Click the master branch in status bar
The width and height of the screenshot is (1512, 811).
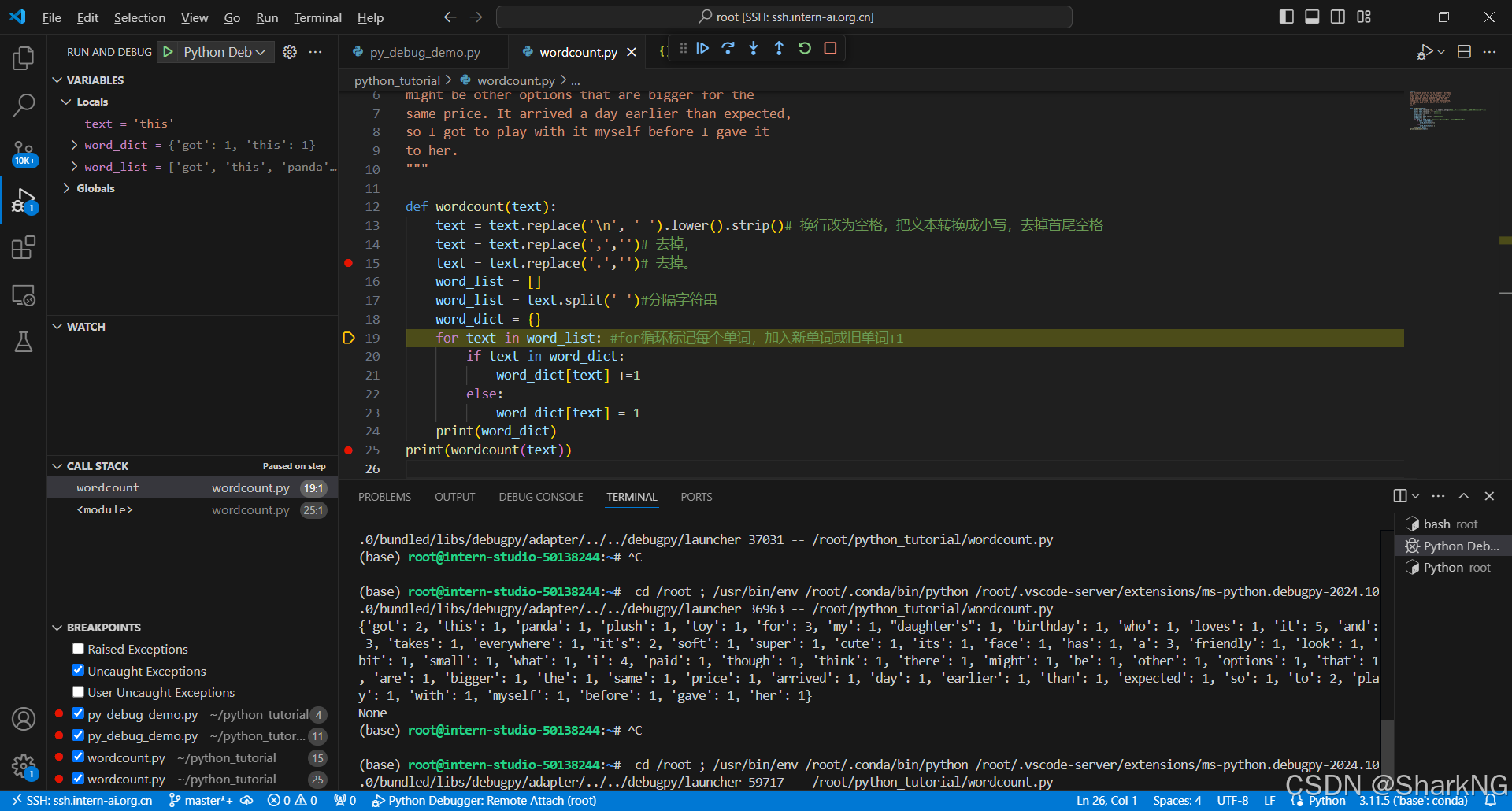(201, 801)
